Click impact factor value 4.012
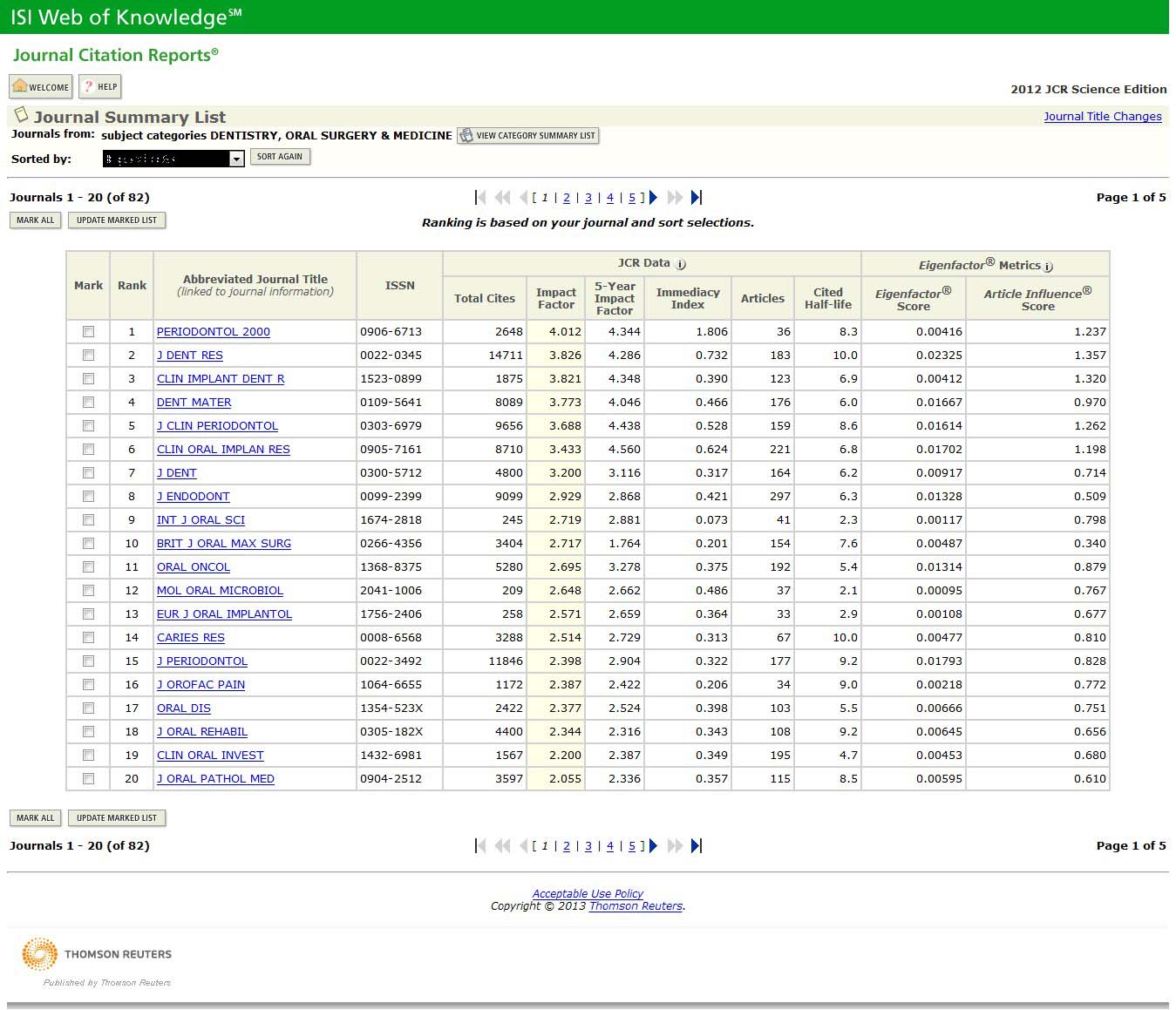 (565, 332)
